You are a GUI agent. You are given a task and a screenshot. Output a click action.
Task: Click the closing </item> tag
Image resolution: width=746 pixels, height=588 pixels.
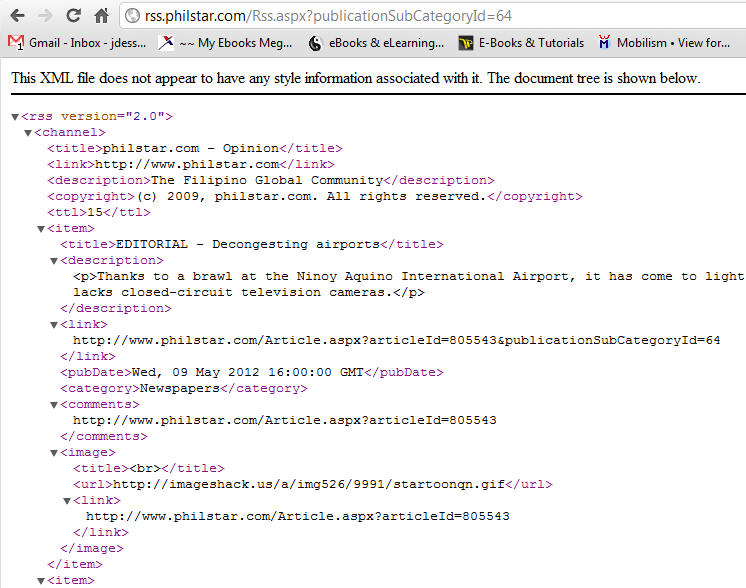tap(75, 565)
